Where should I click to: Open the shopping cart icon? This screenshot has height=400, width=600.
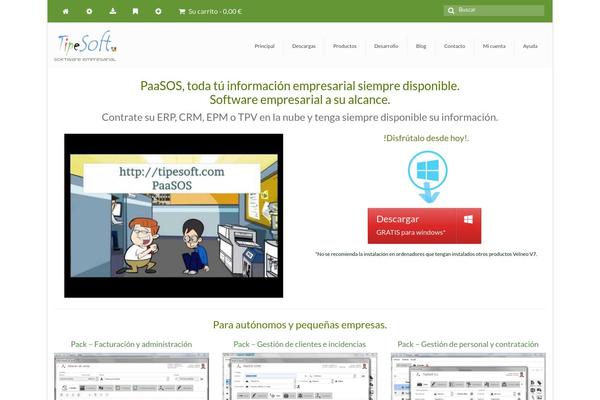coord(182,11)
